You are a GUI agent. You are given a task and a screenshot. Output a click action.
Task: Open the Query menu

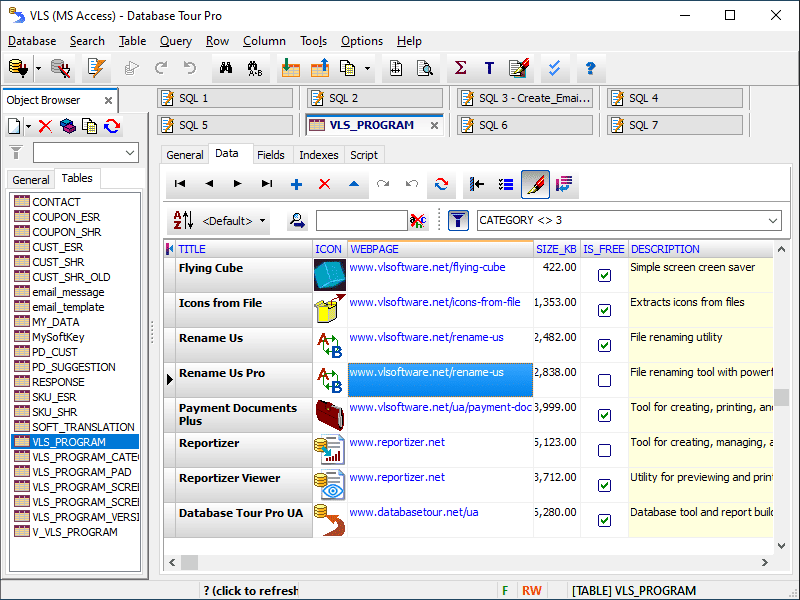tap(176, 41)
